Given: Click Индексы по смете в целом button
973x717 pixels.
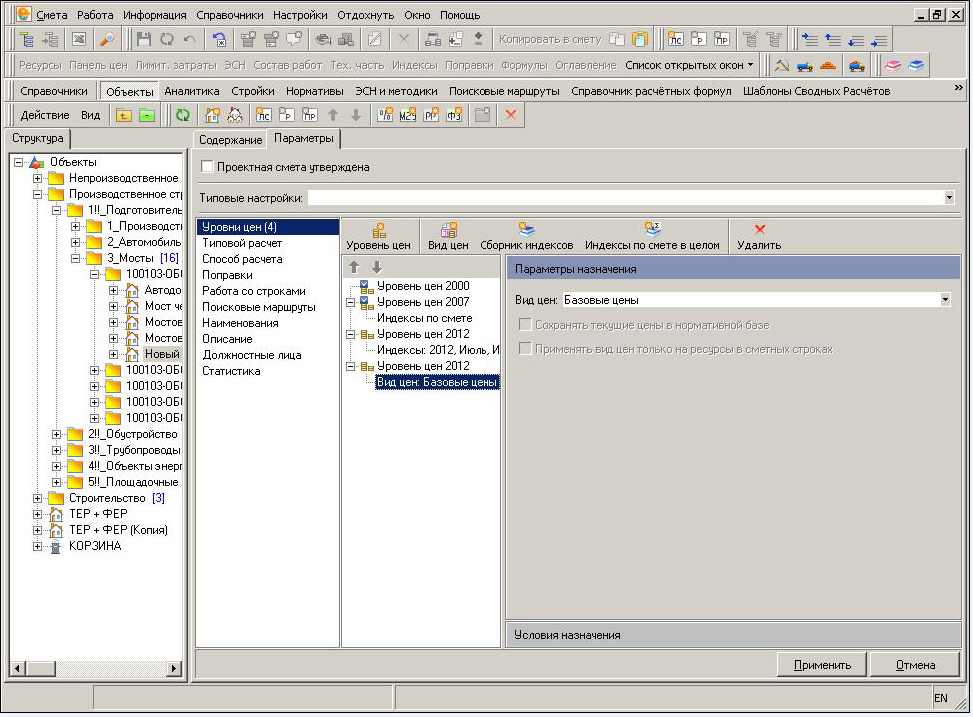Looking at the screenshot, I should coord(652,237).
